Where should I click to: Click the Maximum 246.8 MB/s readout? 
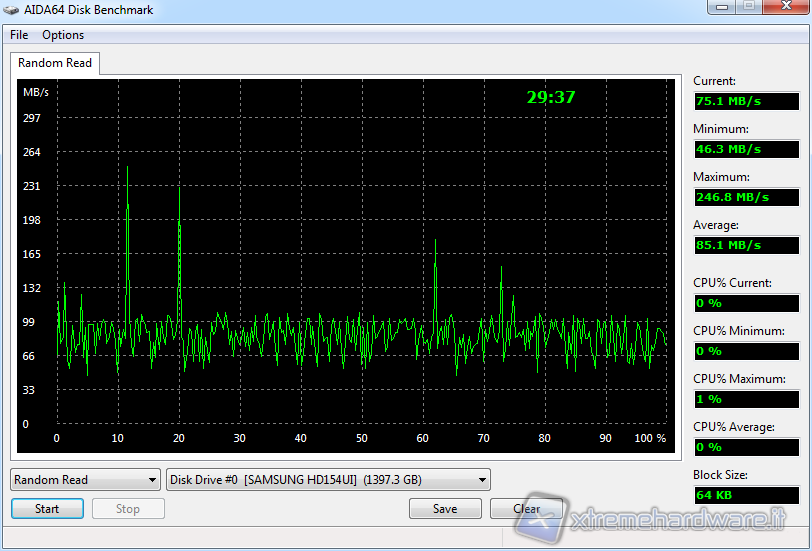746,197
